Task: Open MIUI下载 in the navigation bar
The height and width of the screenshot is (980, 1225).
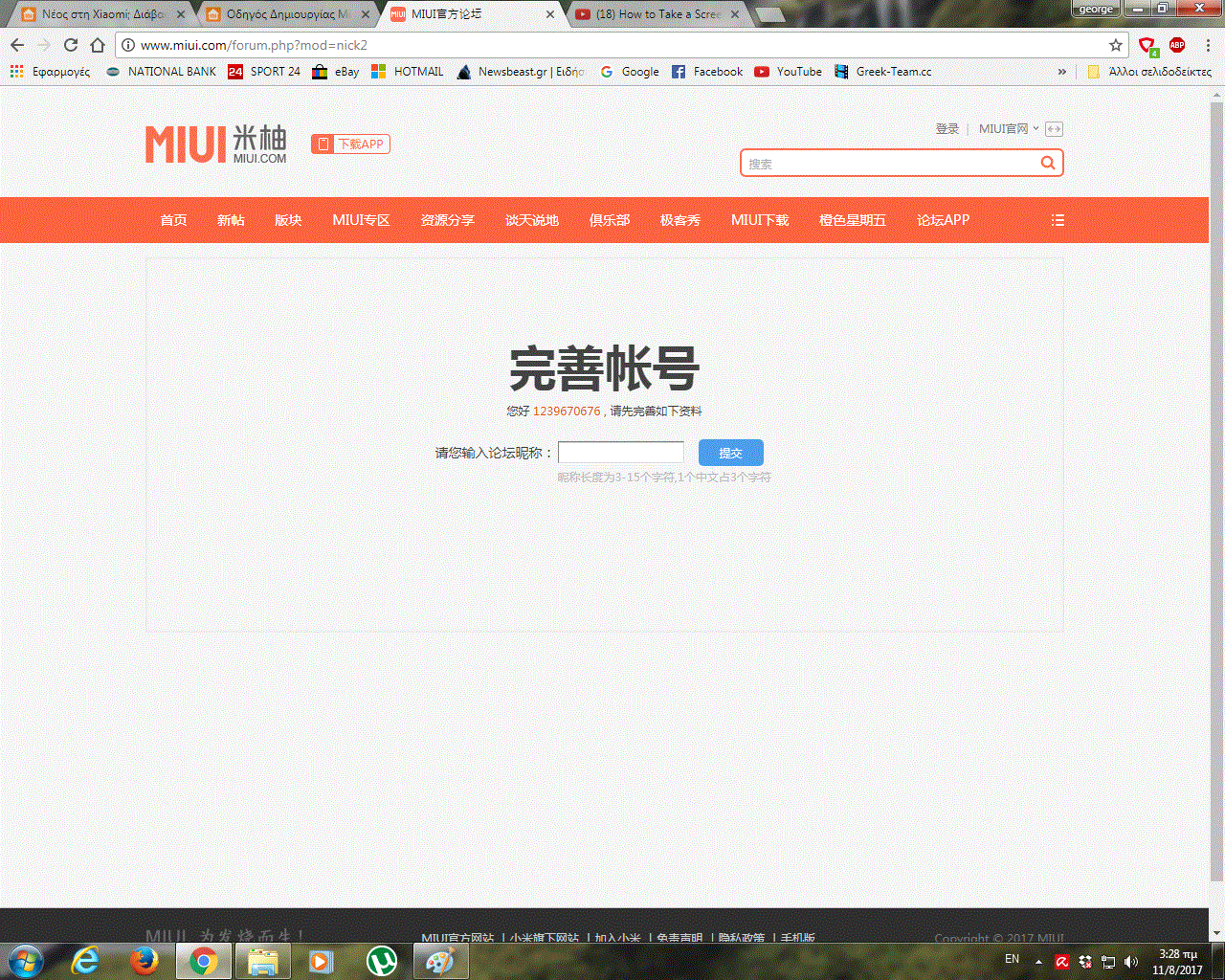Action: tap(760, 220)
